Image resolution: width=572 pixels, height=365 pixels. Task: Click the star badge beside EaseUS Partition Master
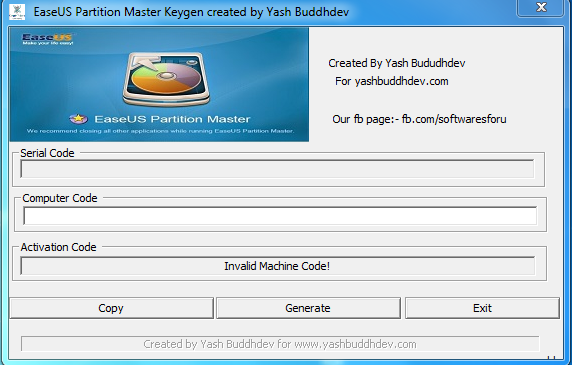pos(78,119)
